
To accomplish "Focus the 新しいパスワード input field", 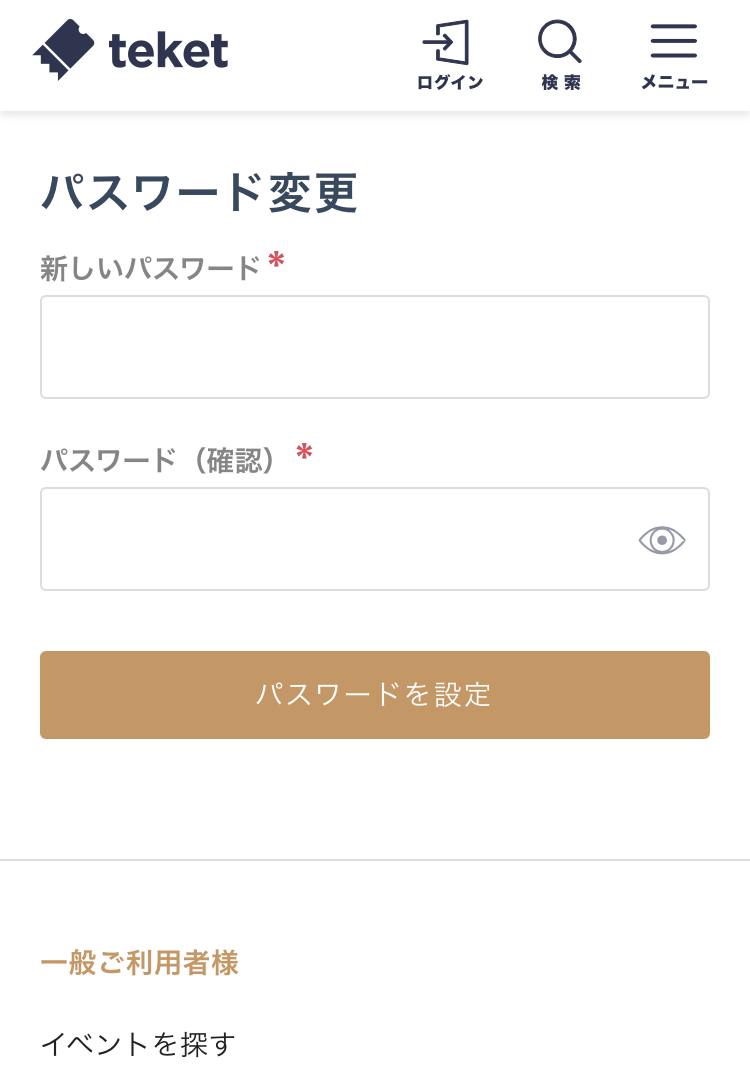I will (375, 347).
